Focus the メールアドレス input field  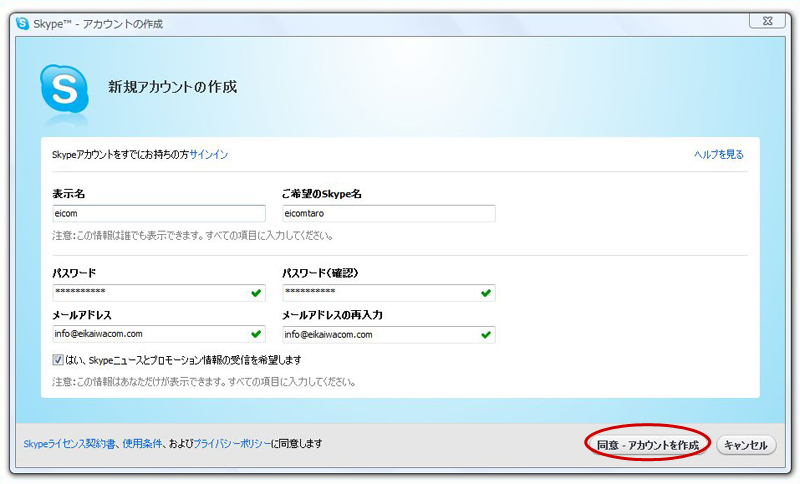click(x=148, y=334)
